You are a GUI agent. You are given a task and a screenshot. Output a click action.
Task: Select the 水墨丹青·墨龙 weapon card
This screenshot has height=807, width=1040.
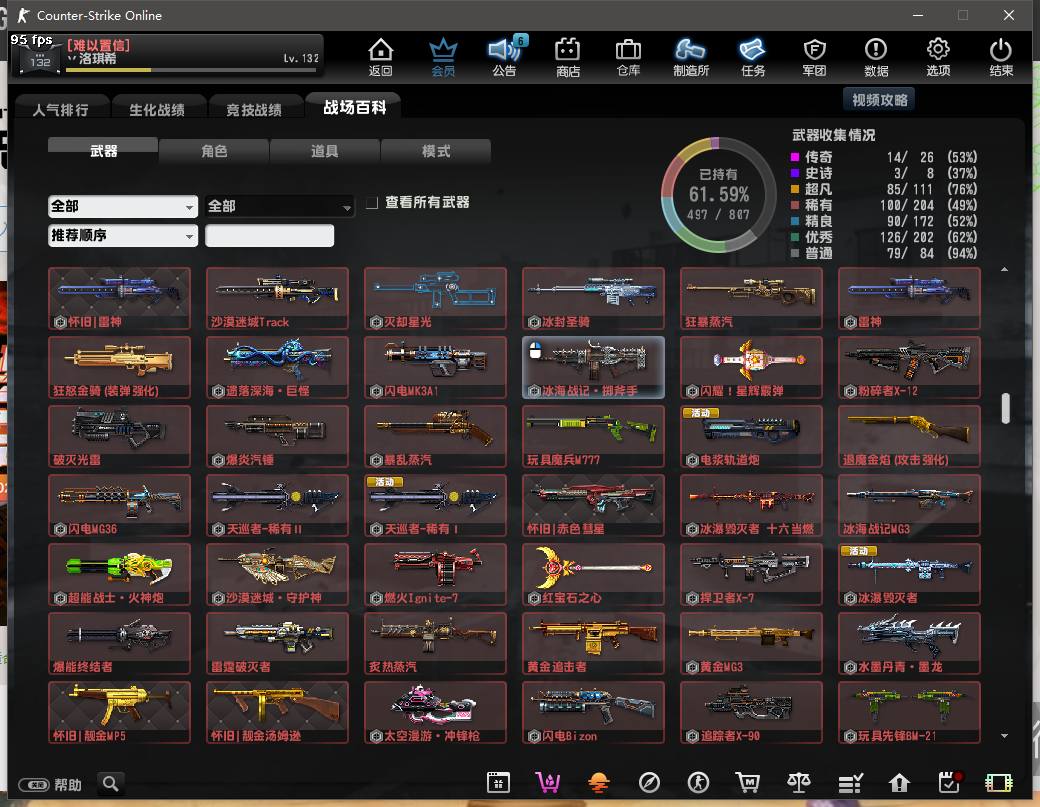coord(909,643)
